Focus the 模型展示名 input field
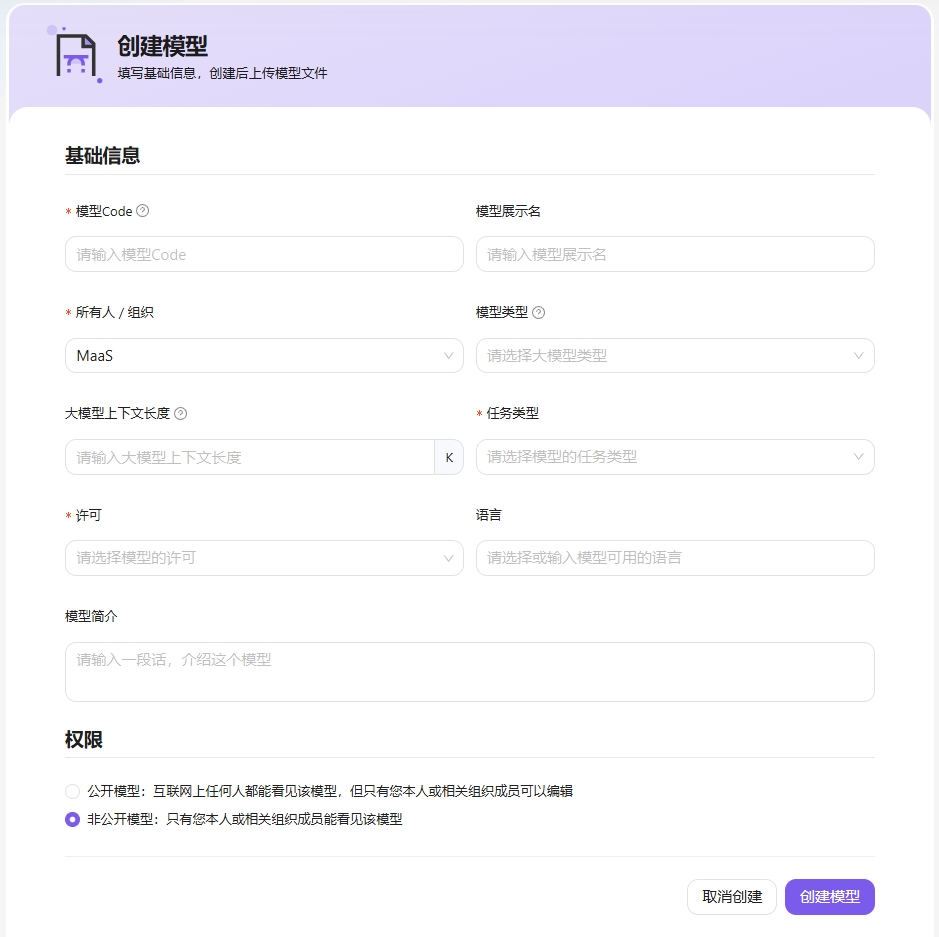This screenshot has height=937, width=939. tap(675, 254)
